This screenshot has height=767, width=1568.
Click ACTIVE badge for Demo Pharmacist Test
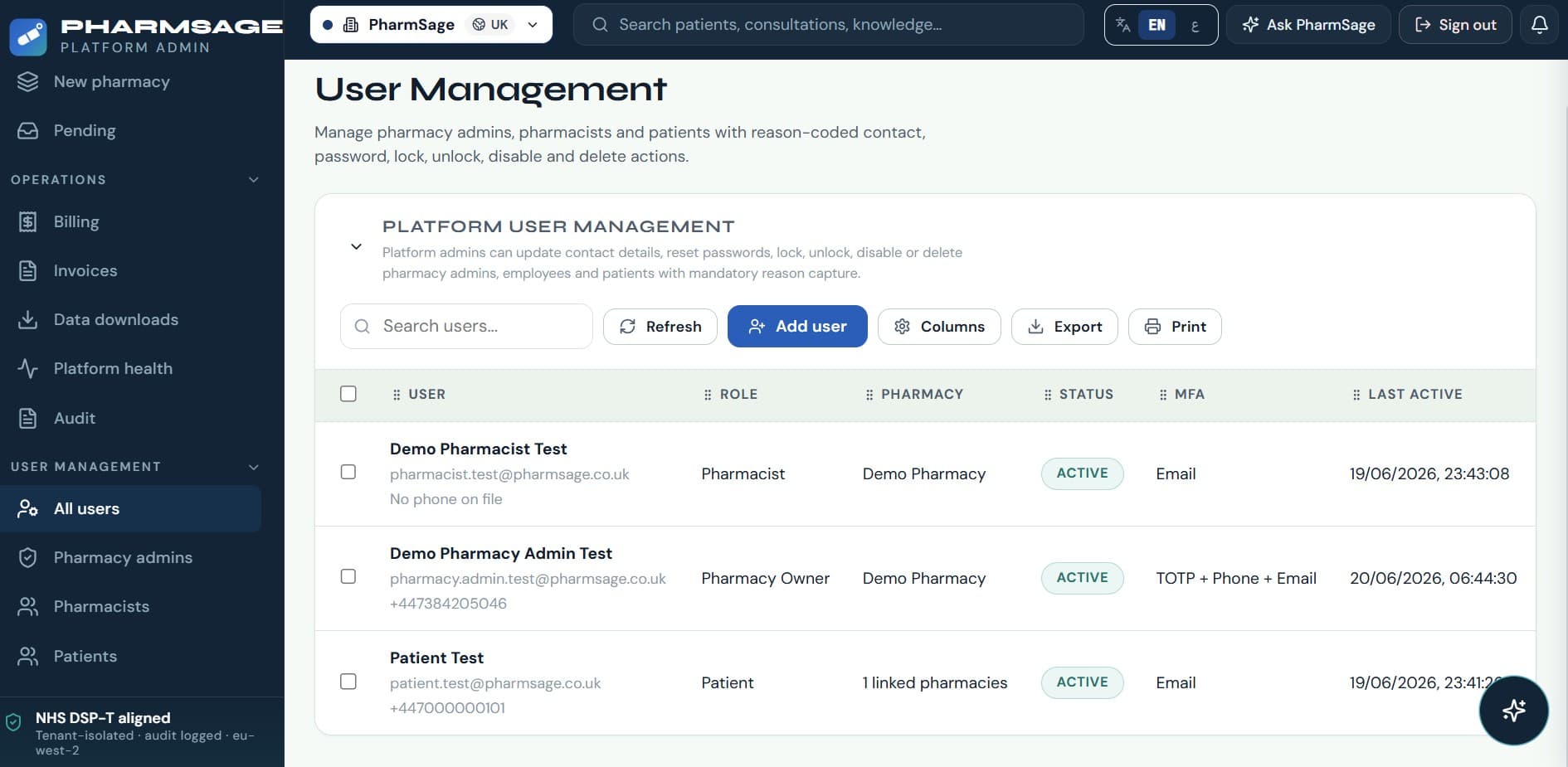coord(1083,473)
